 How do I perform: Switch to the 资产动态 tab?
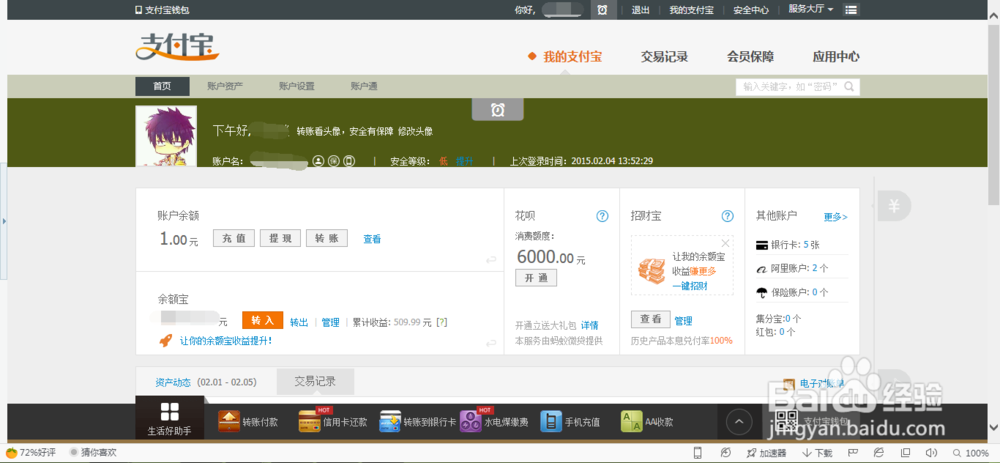coord(173,383)
